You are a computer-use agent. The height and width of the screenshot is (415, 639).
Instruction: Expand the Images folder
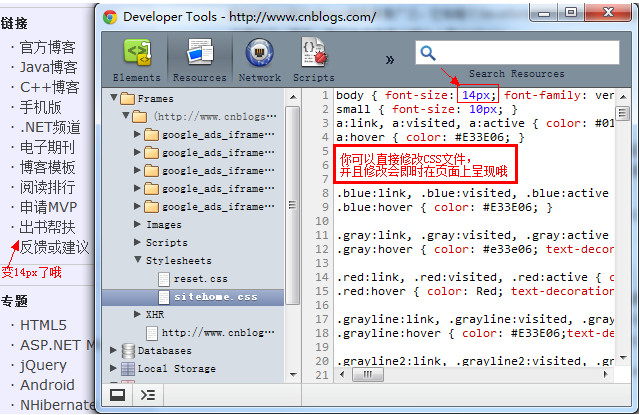coord(137,225)
